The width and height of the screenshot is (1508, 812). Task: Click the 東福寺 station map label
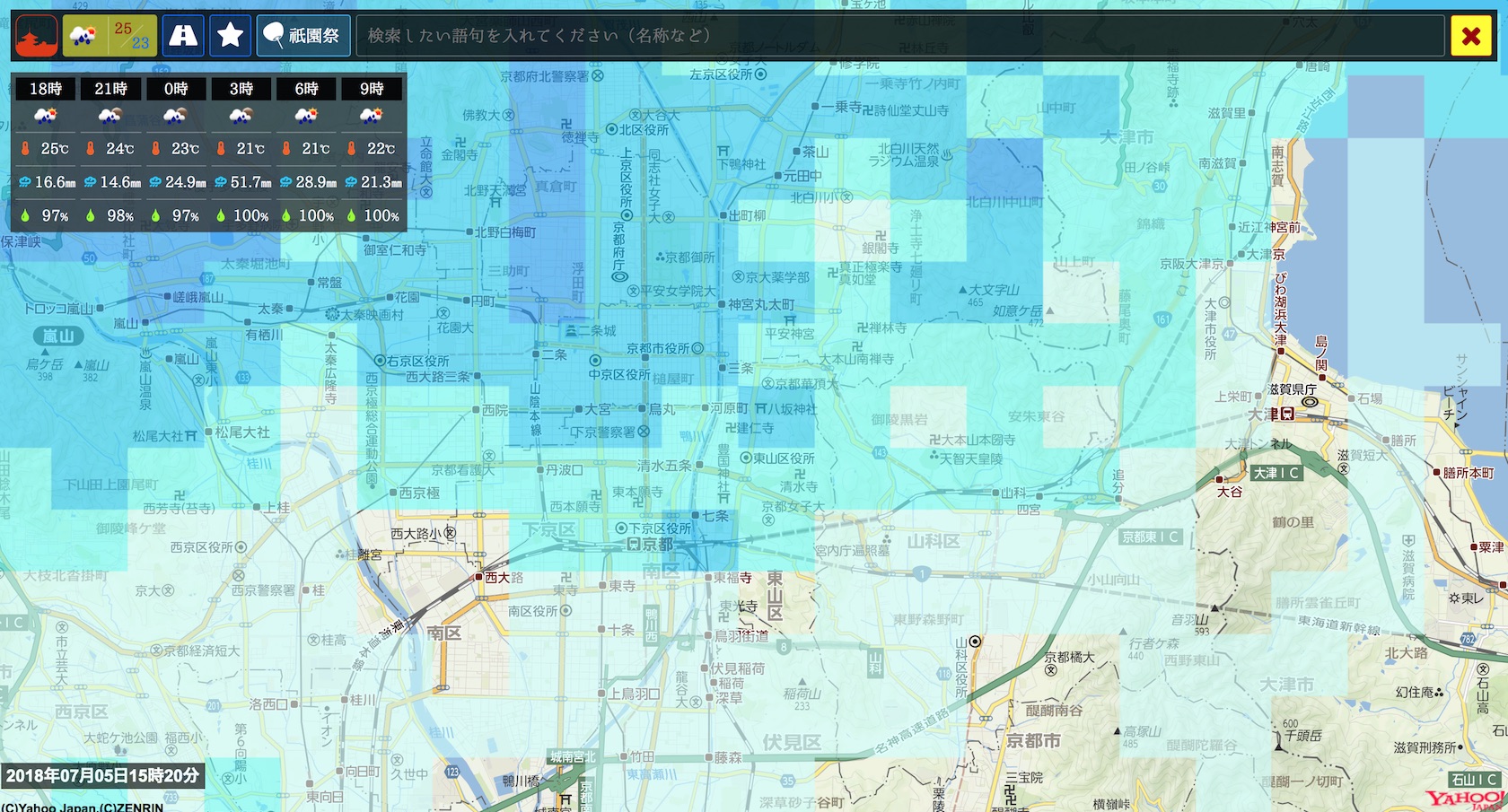(x=733, y=578)
